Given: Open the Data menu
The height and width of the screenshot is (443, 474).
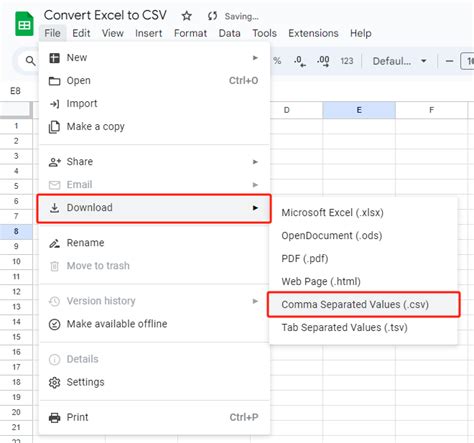Looking at the screenshot, I should coord(230,33).
